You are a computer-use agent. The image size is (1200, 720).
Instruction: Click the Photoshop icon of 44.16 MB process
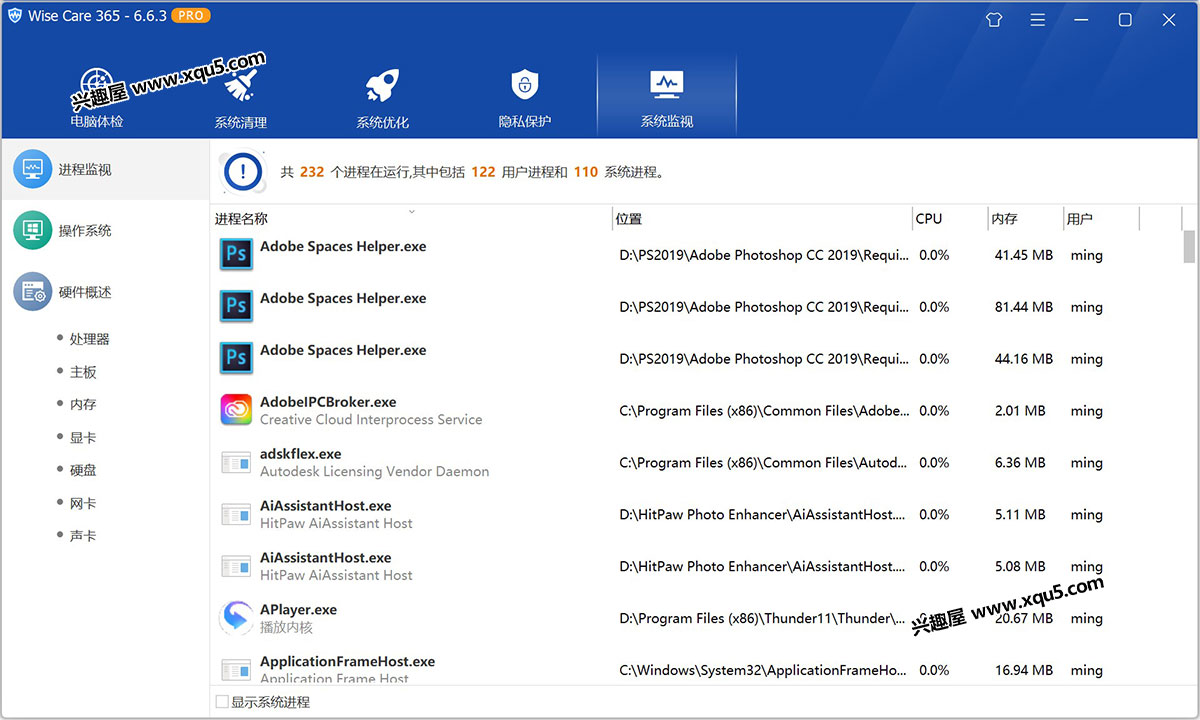[236, 358]
